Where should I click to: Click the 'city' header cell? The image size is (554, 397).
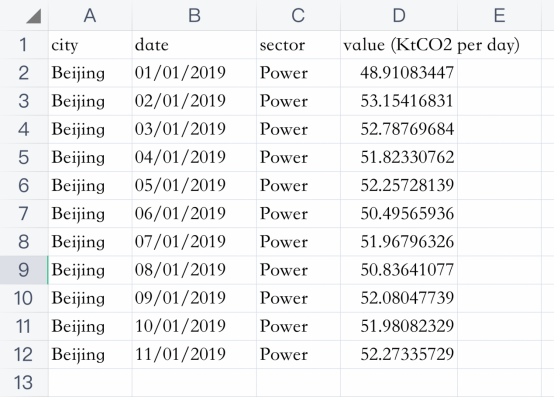click(90, 45)
